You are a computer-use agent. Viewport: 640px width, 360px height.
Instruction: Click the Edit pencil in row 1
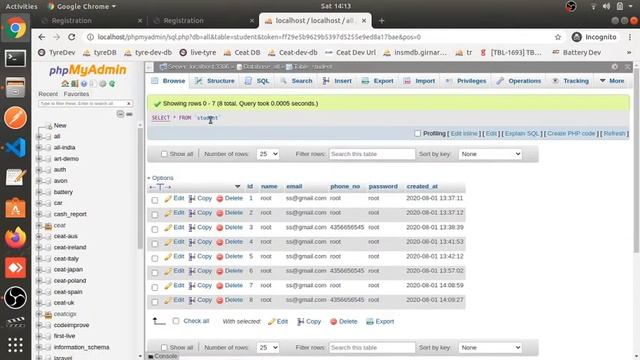point(168,198)
